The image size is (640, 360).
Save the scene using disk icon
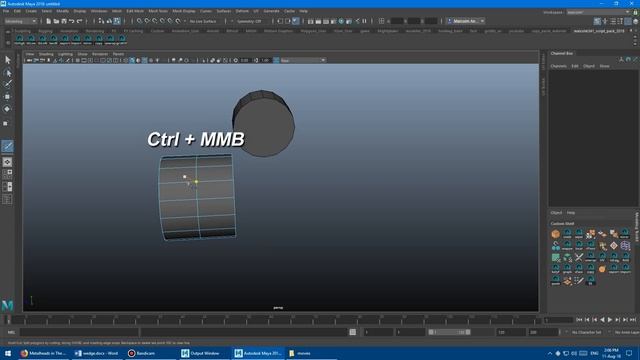[64, 21]
